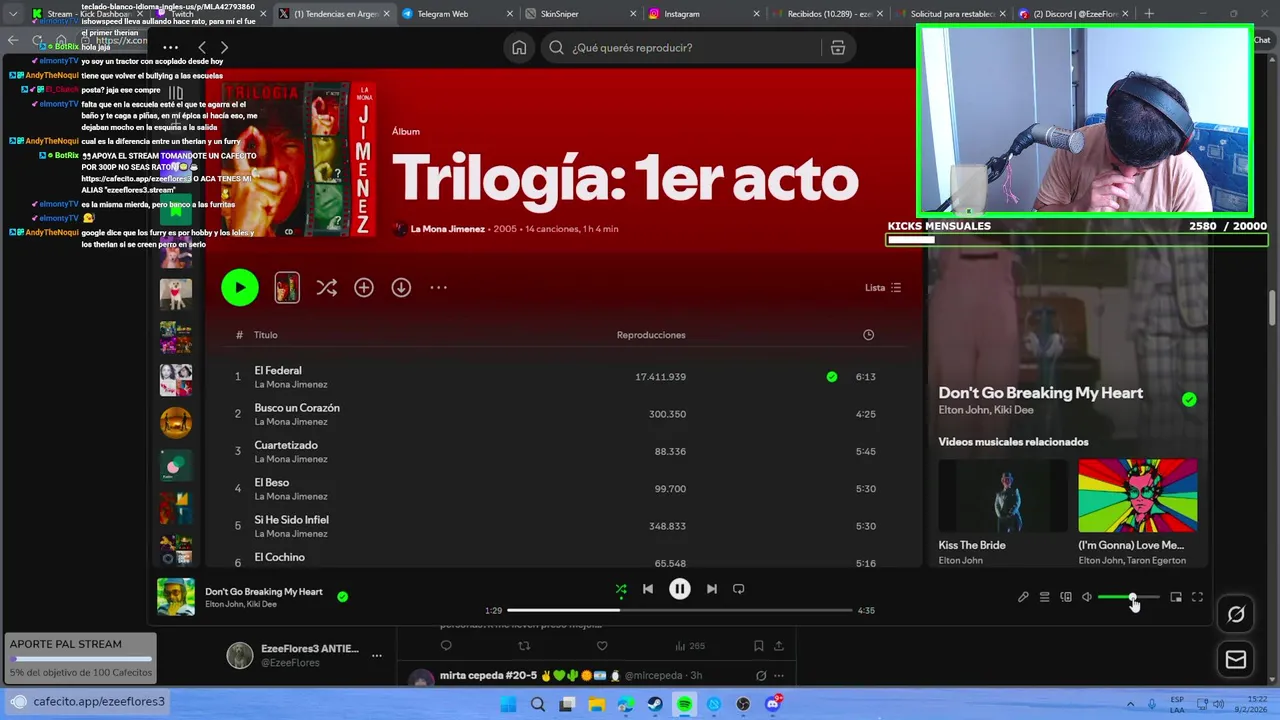
Task: Open X Messages floating button
Action: coord(1236,659)
